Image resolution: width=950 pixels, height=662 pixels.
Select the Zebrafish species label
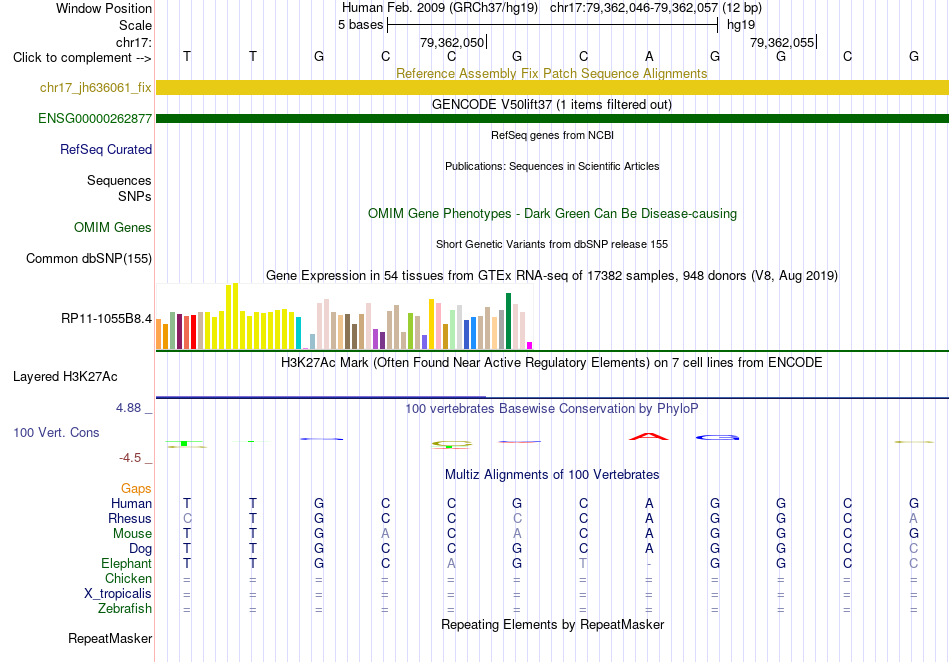[125, 608]
